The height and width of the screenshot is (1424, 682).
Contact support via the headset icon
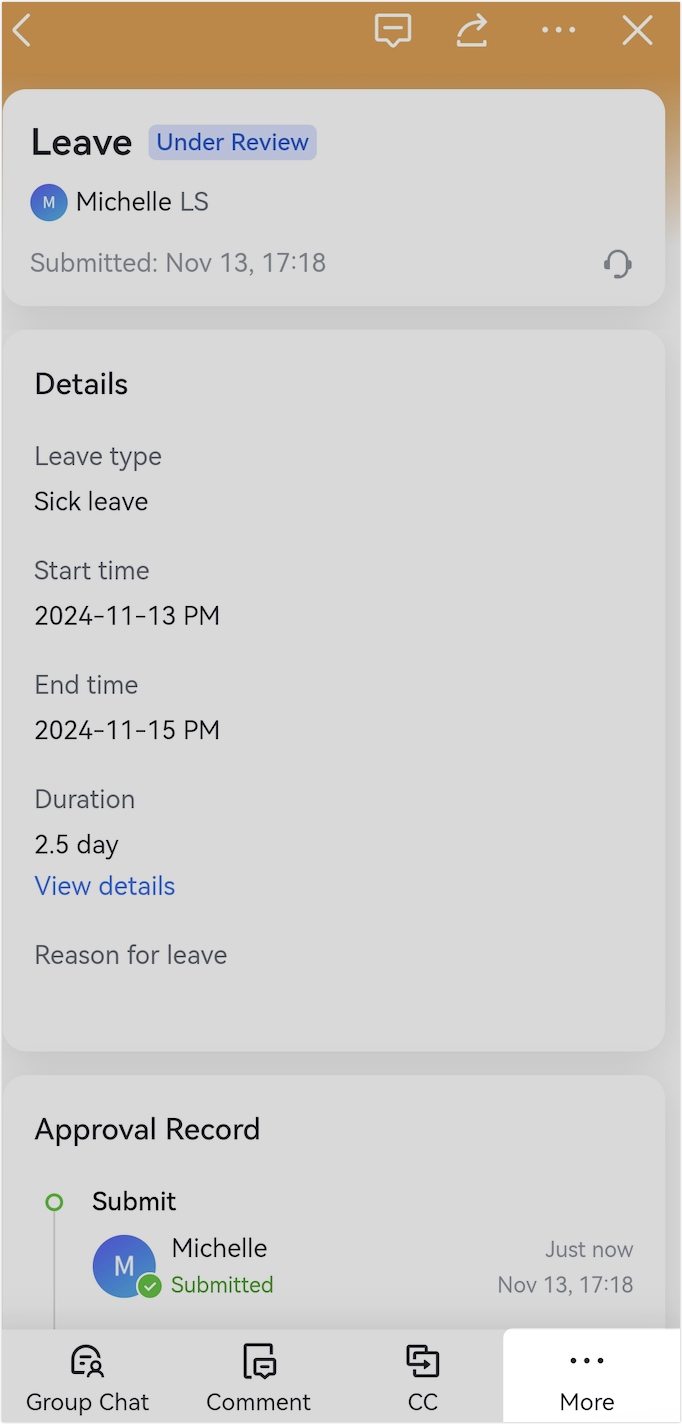617,263
